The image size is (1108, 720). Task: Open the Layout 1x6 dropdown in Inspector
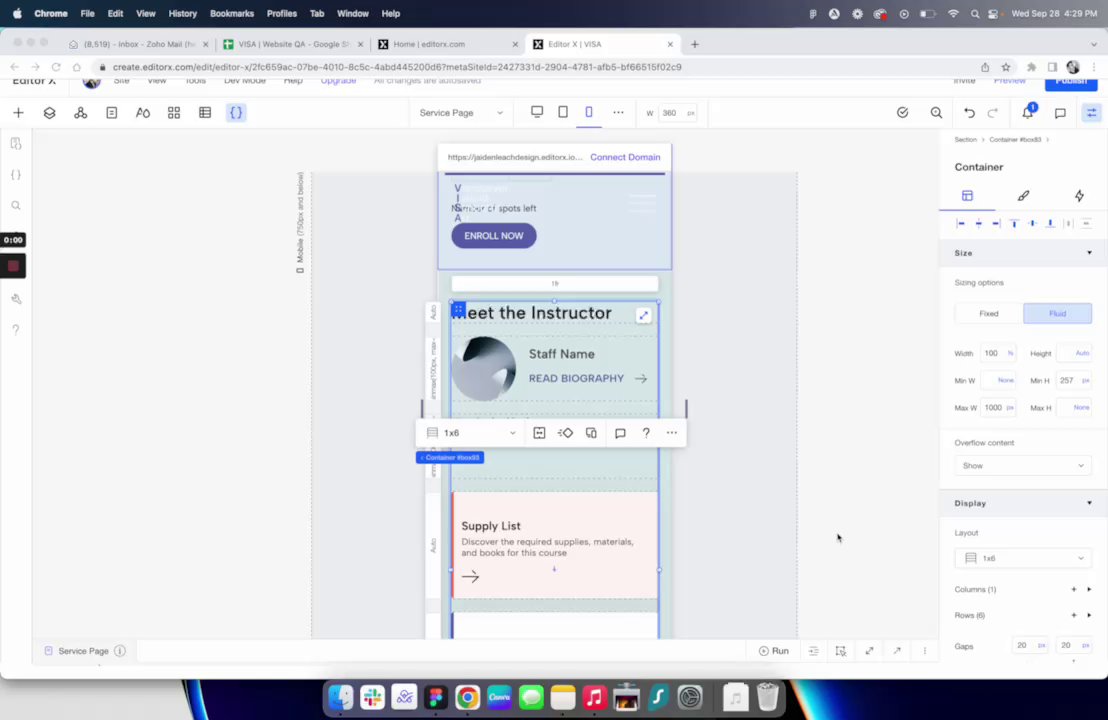pyautogui.click(x=1022, y=558)
